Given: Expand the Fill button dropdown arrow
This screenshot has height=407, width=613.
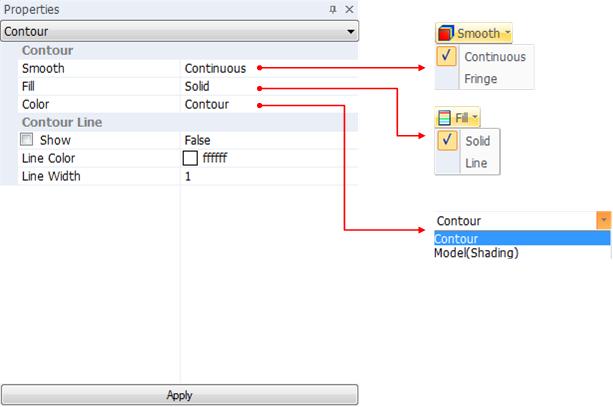Looking at the screenshot, I should click(474, 118).
